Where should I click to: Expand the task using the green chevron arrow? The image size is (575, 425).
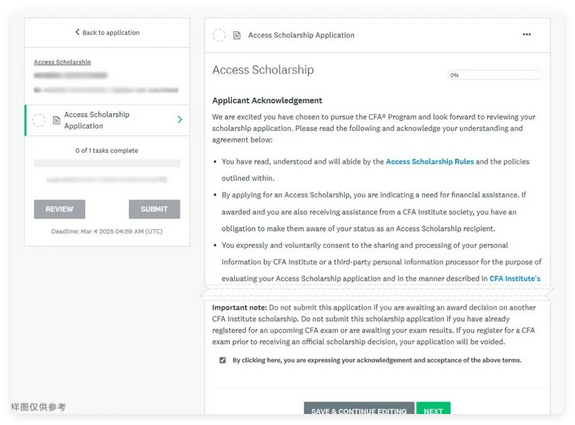tap(180, 120)
